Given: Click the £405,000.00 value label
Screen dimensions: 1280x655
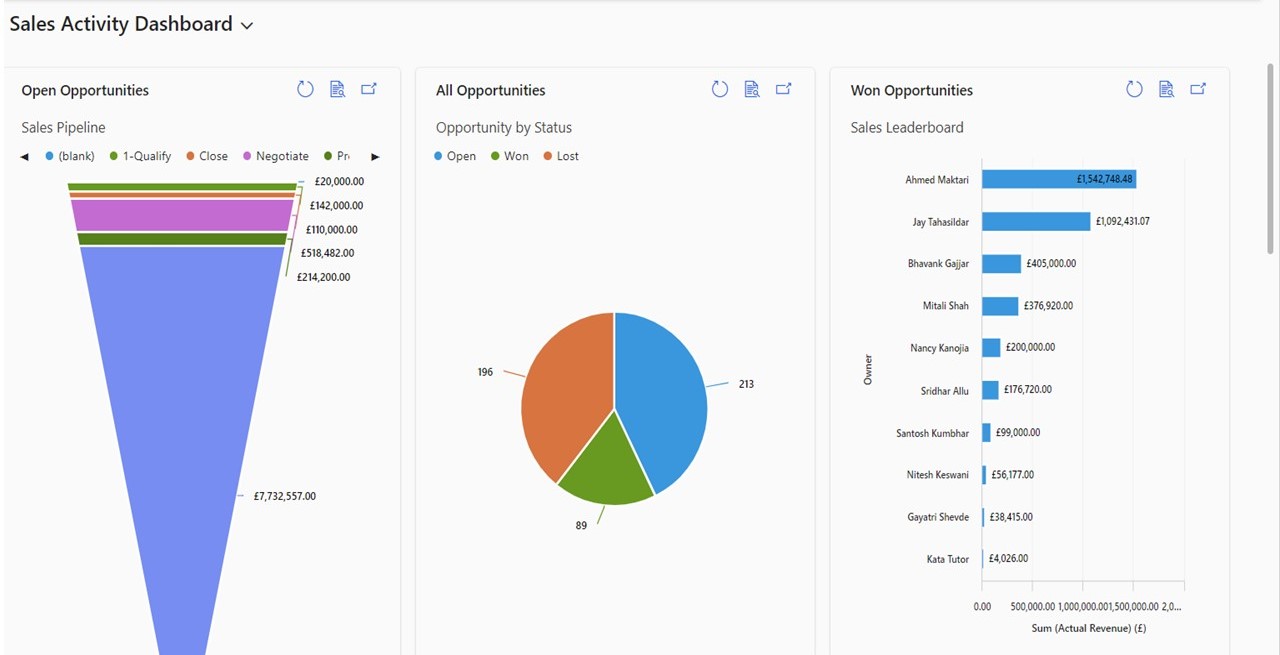Looking at the screenshot, I should tap(1051, 264).
